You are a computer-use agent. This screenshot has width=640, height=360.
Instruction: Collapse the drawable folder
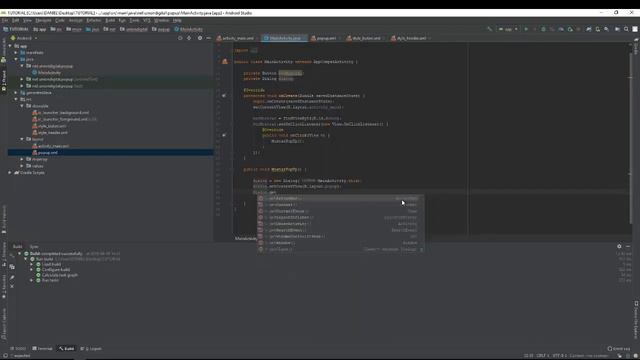[x=22, y=106]
